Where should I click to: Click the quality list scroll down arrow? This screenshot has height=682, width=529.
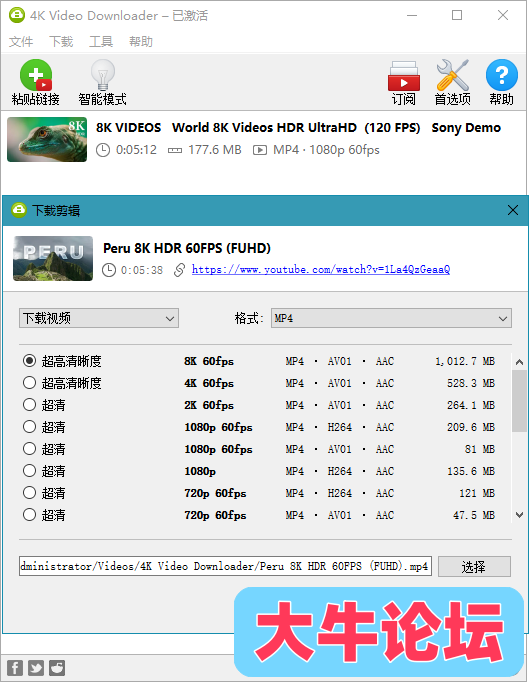(x=519, y=515)
